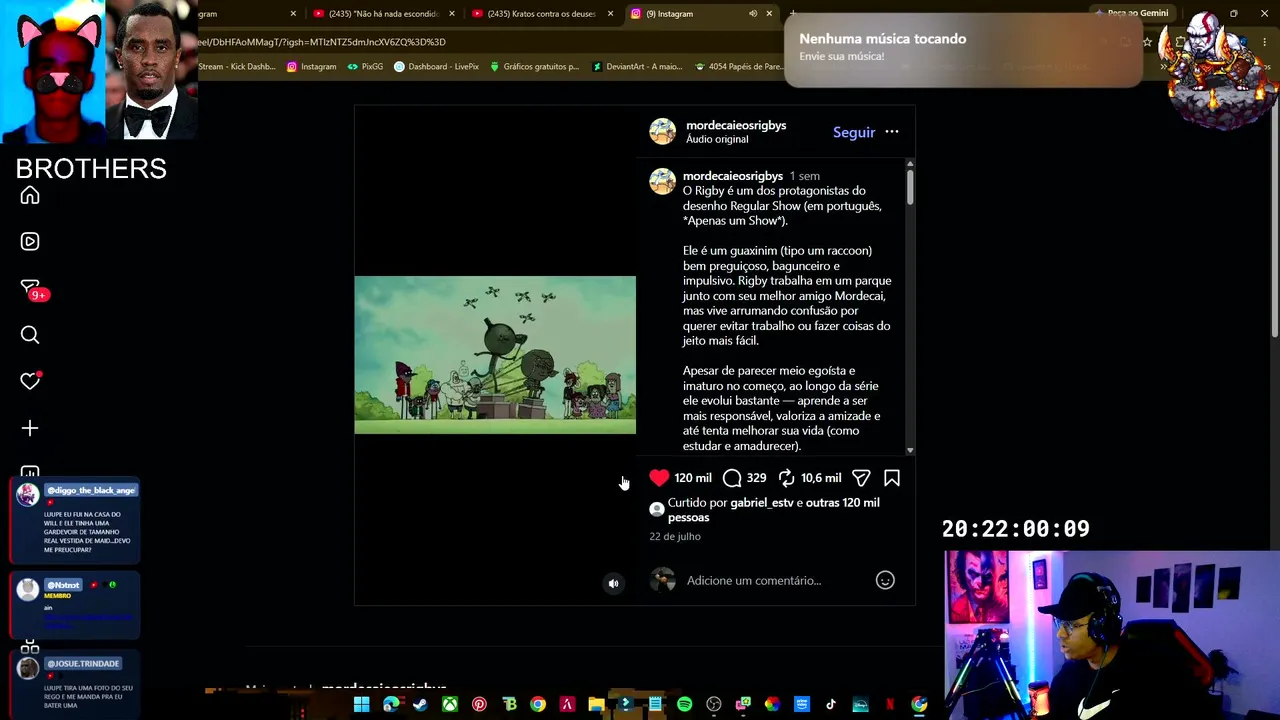Image resolution: width=1280 pixels, height=720 pixels.
Task: Click the 22 de julho post date
Action: pos(675,536)
